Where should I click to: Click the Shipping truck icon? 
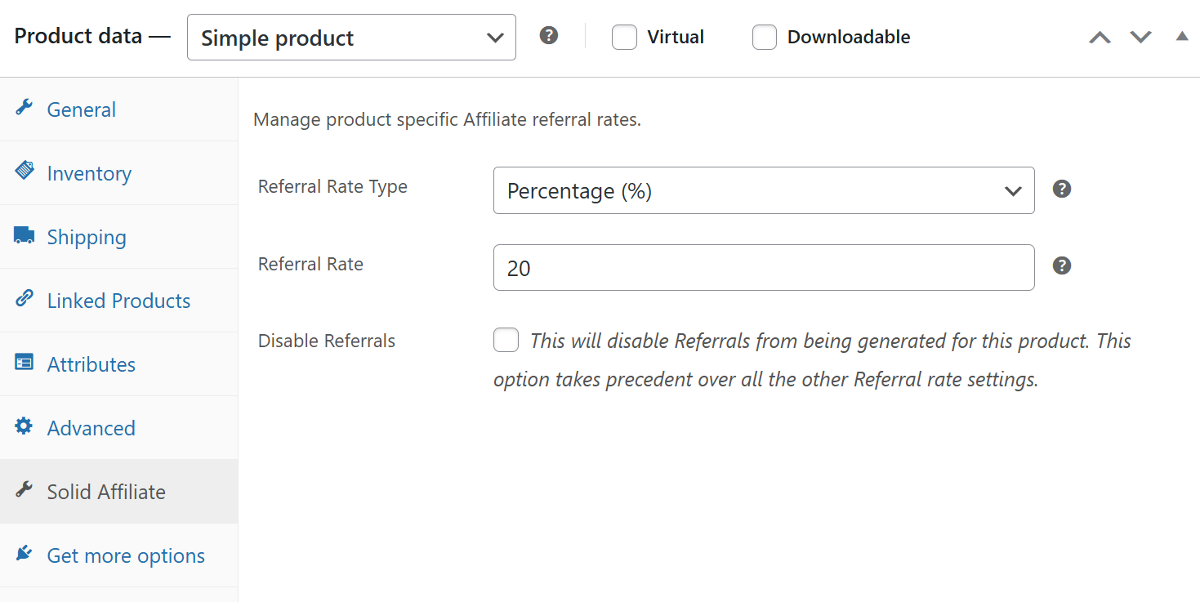click(24, 236)
